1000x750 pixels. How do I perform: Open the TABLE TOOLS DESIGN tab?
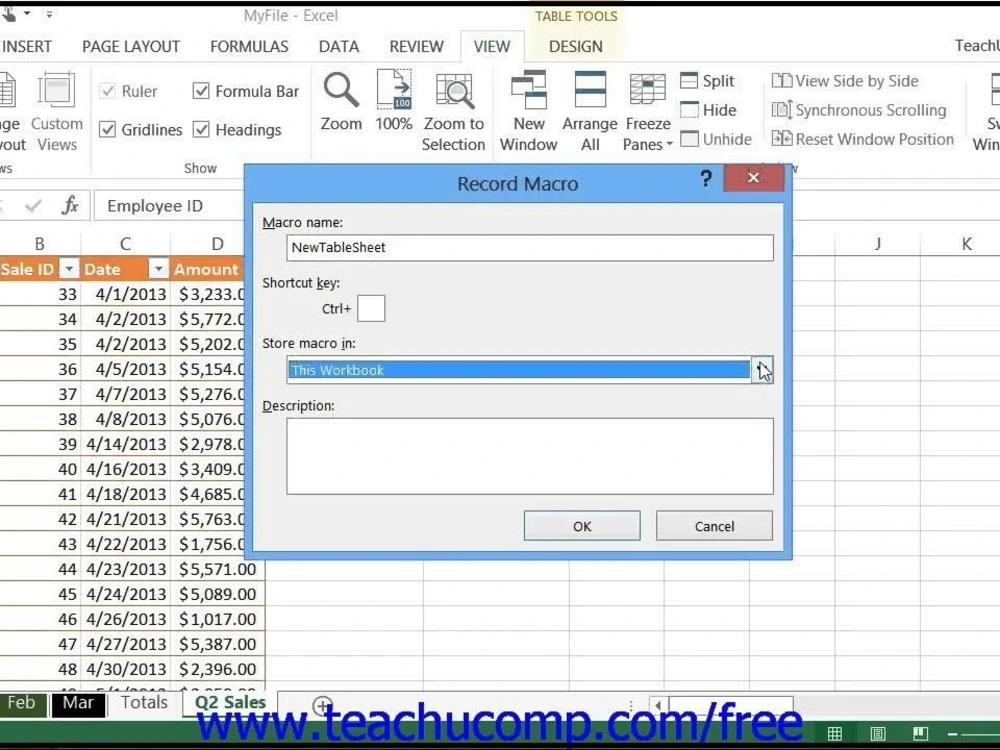[575, 46]
